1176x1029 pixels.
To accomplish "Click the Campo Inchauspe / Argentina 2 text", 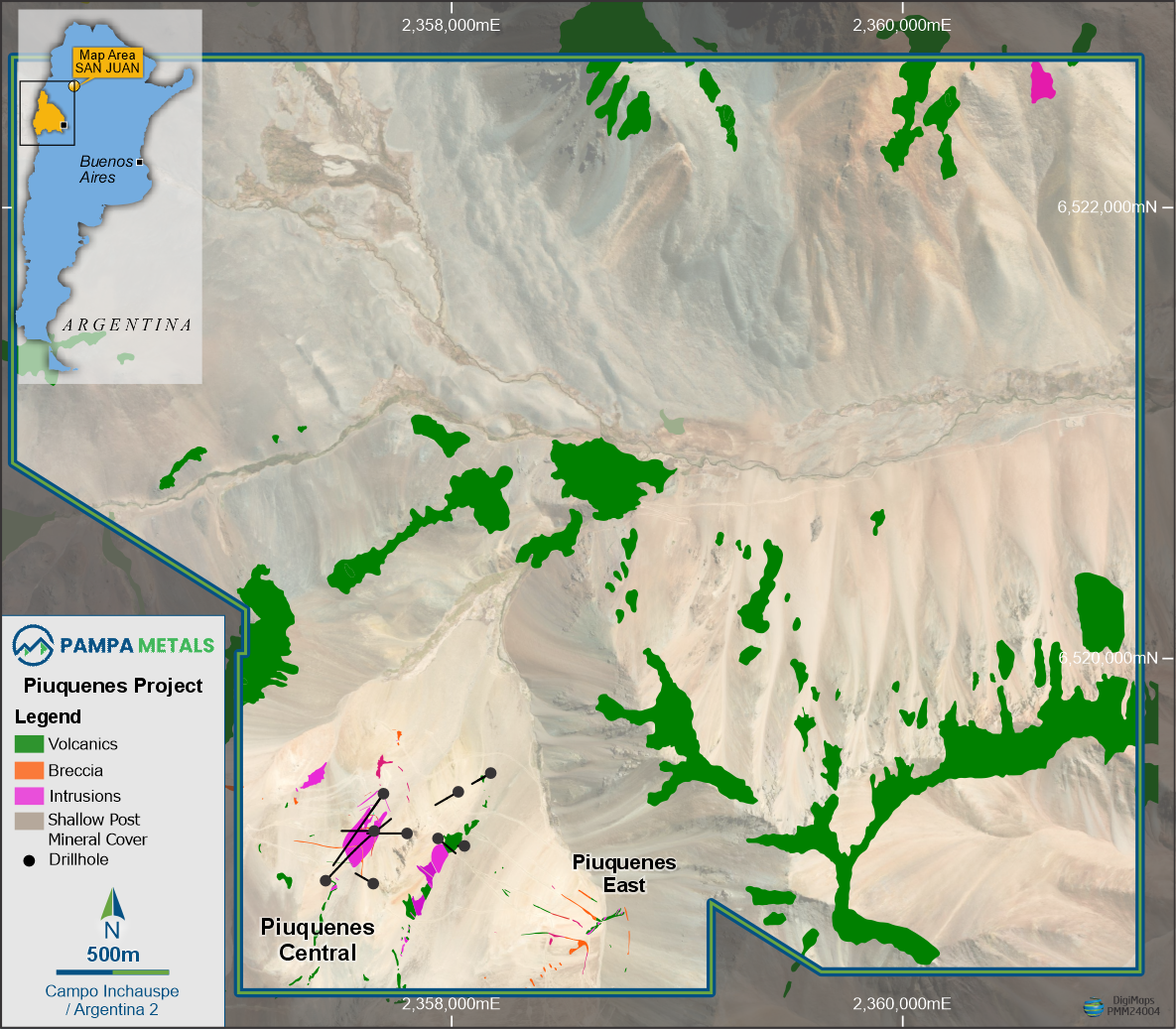I will click(x=112, y=1000).
